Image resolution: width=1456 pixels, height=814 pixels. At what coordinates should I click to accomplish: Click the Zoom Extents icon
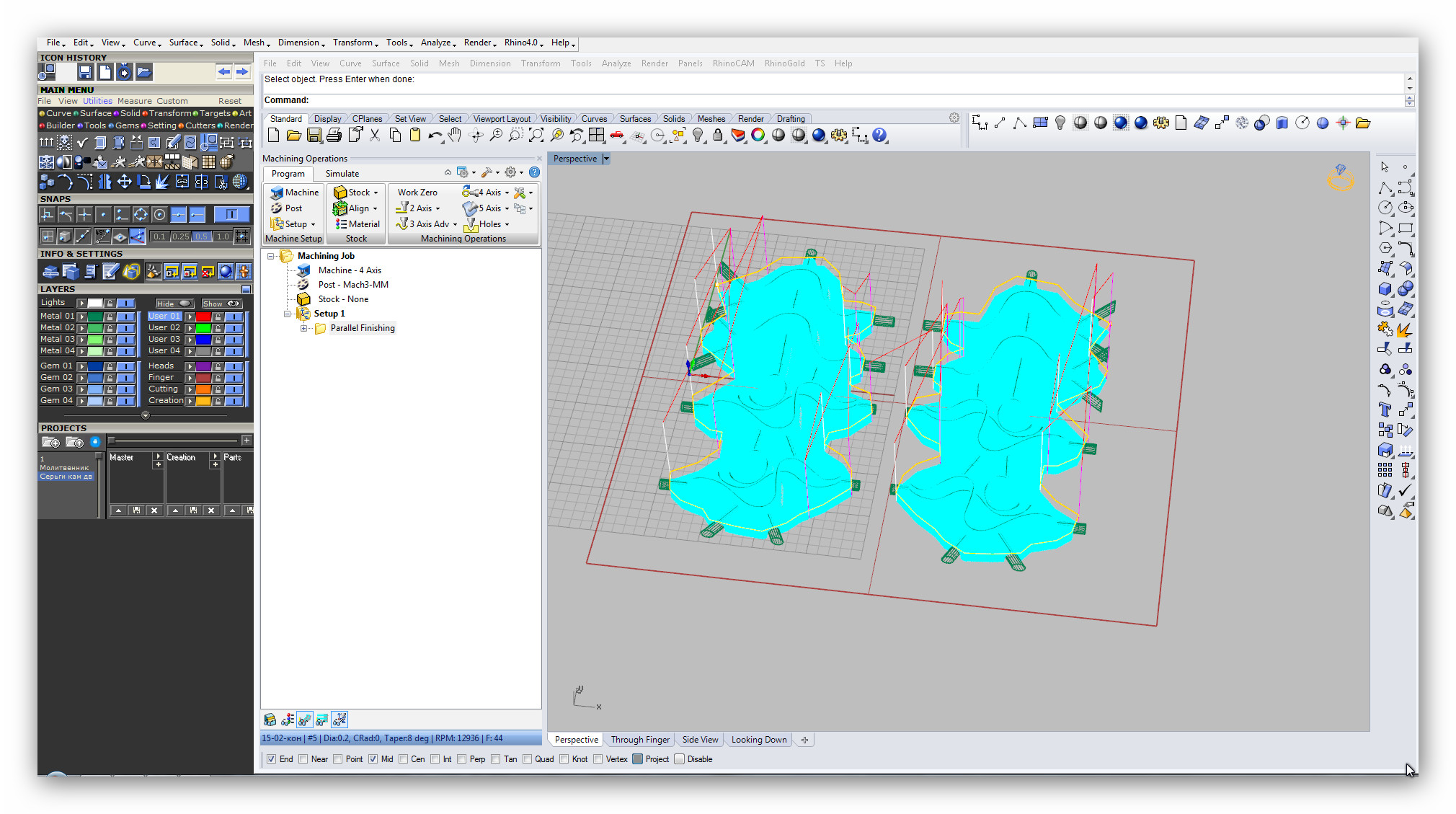coord(536,136)
